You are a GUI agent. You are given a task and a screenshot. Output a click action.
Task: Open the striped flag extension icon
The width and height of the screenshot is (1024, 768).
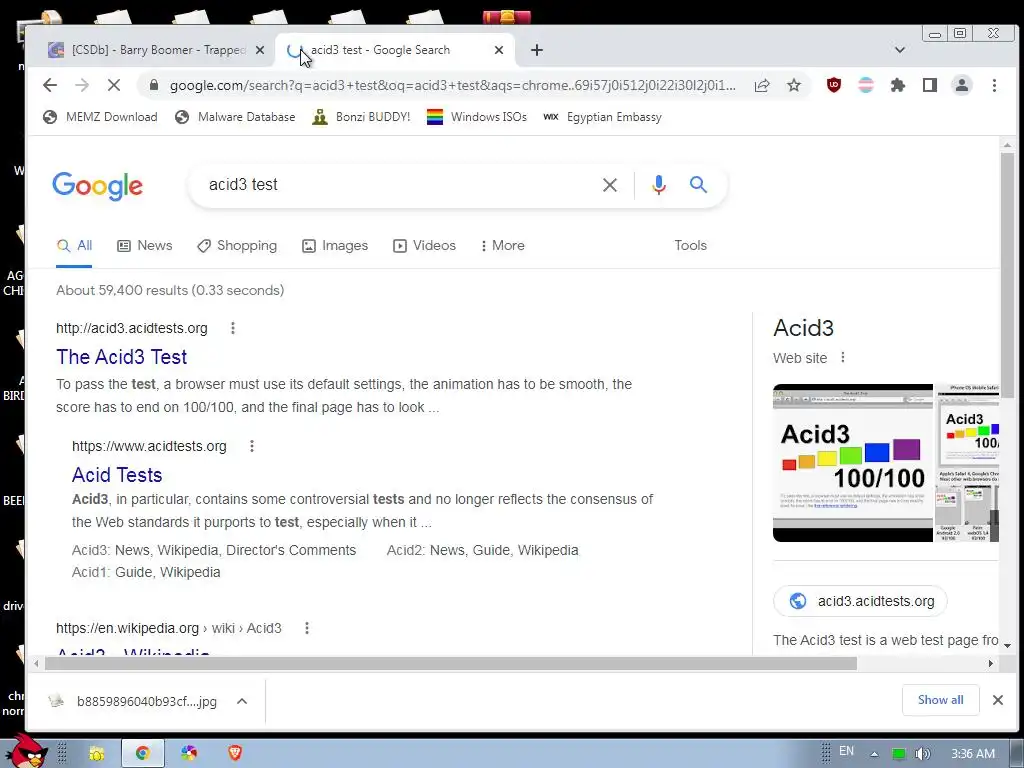[866, 85]
